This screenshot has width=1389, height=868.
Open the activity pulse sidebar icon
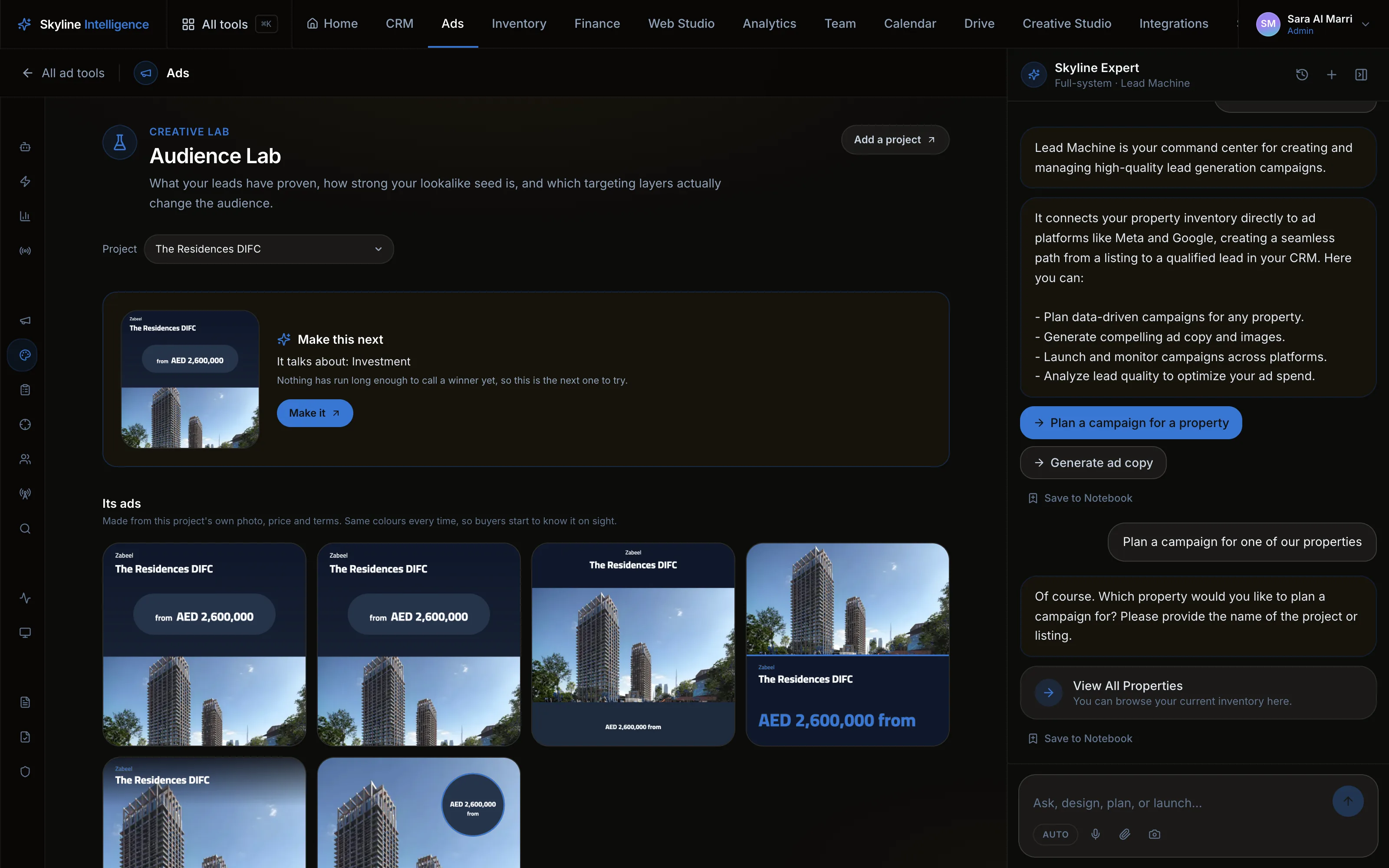[25, 598]
